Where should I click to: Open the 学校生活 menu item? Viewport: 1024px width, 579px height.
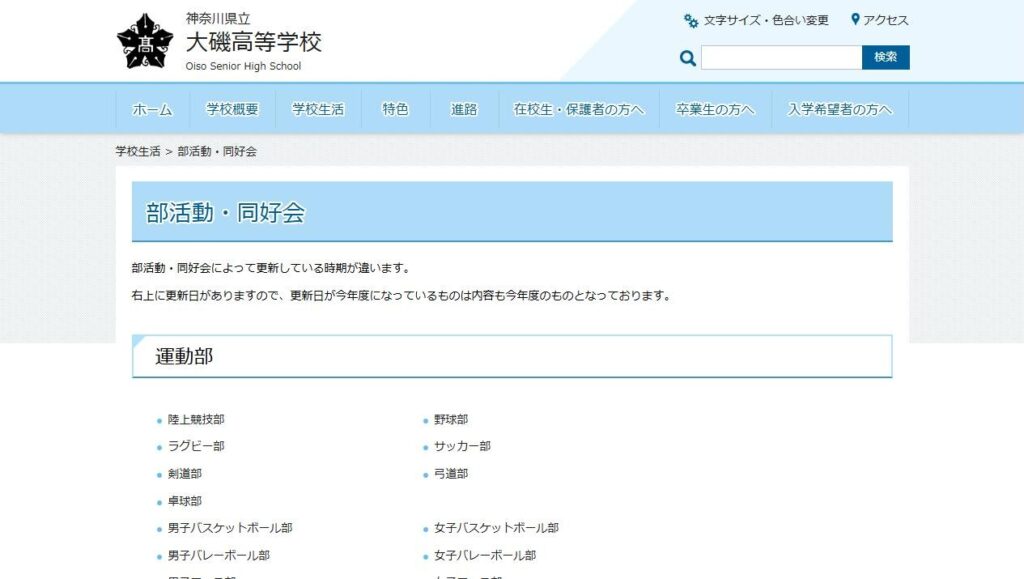pyautogui.click(x=318, y=110)
